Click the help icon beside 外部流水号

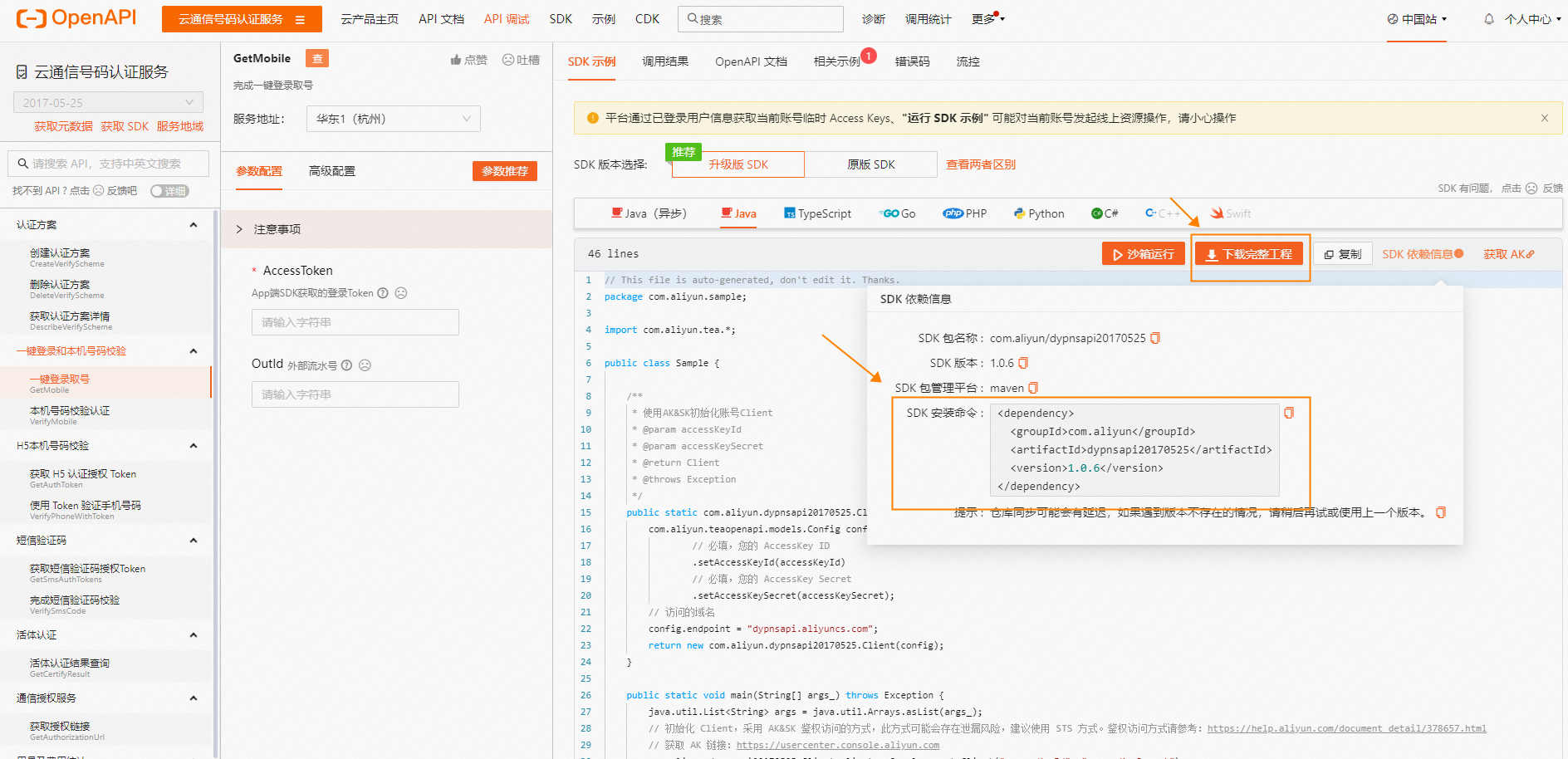346,365
